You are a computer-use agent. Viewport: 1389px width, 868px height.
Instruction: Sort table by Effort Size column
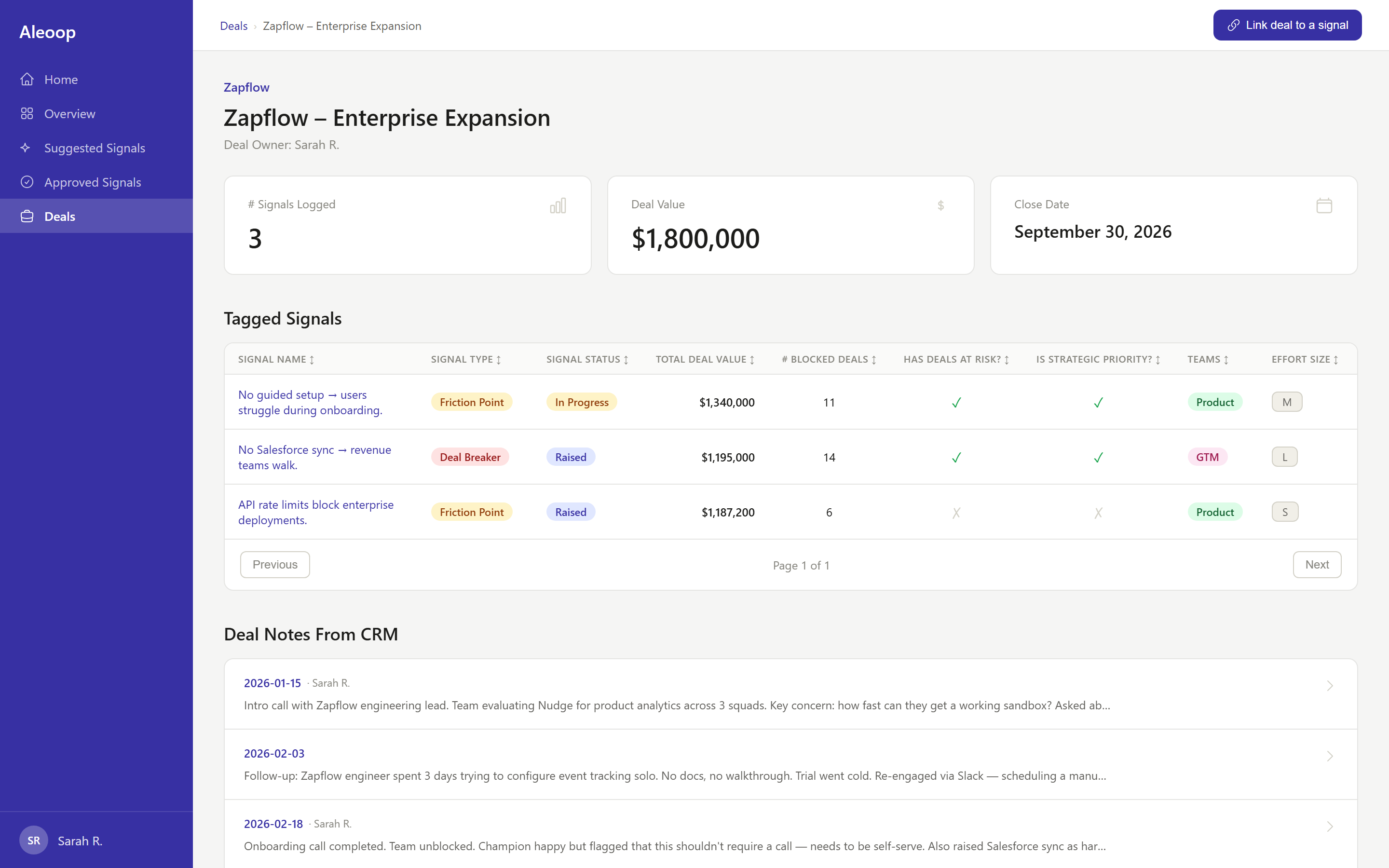(1305, 359)
